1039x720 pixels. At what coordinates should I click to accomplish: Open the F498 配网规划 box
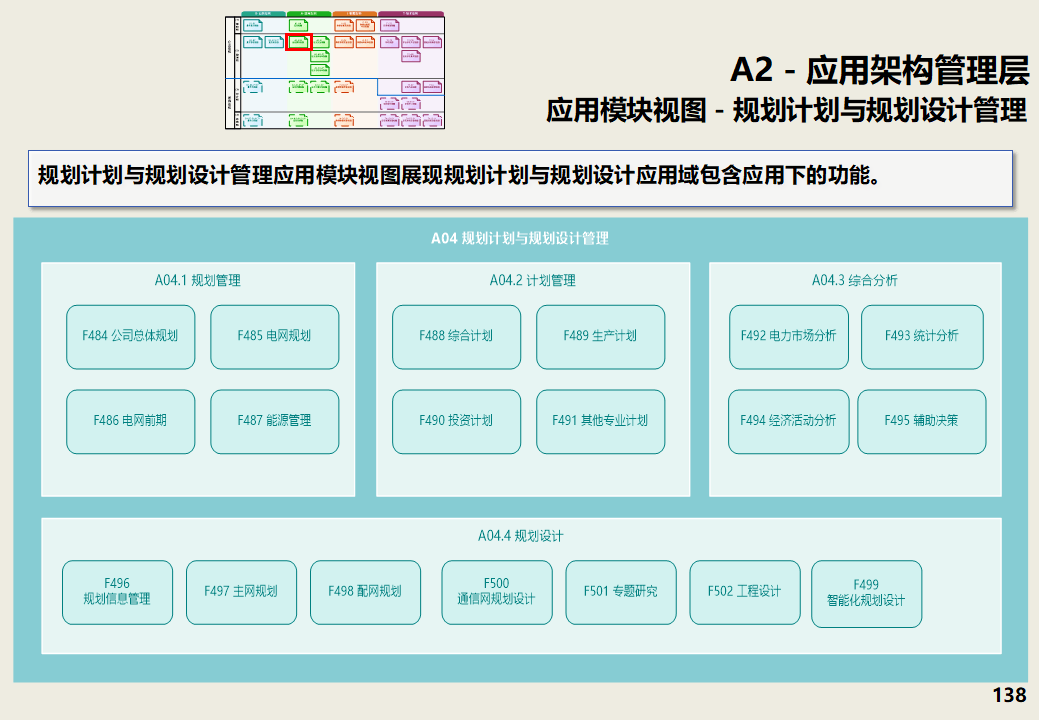coord(365,592)
